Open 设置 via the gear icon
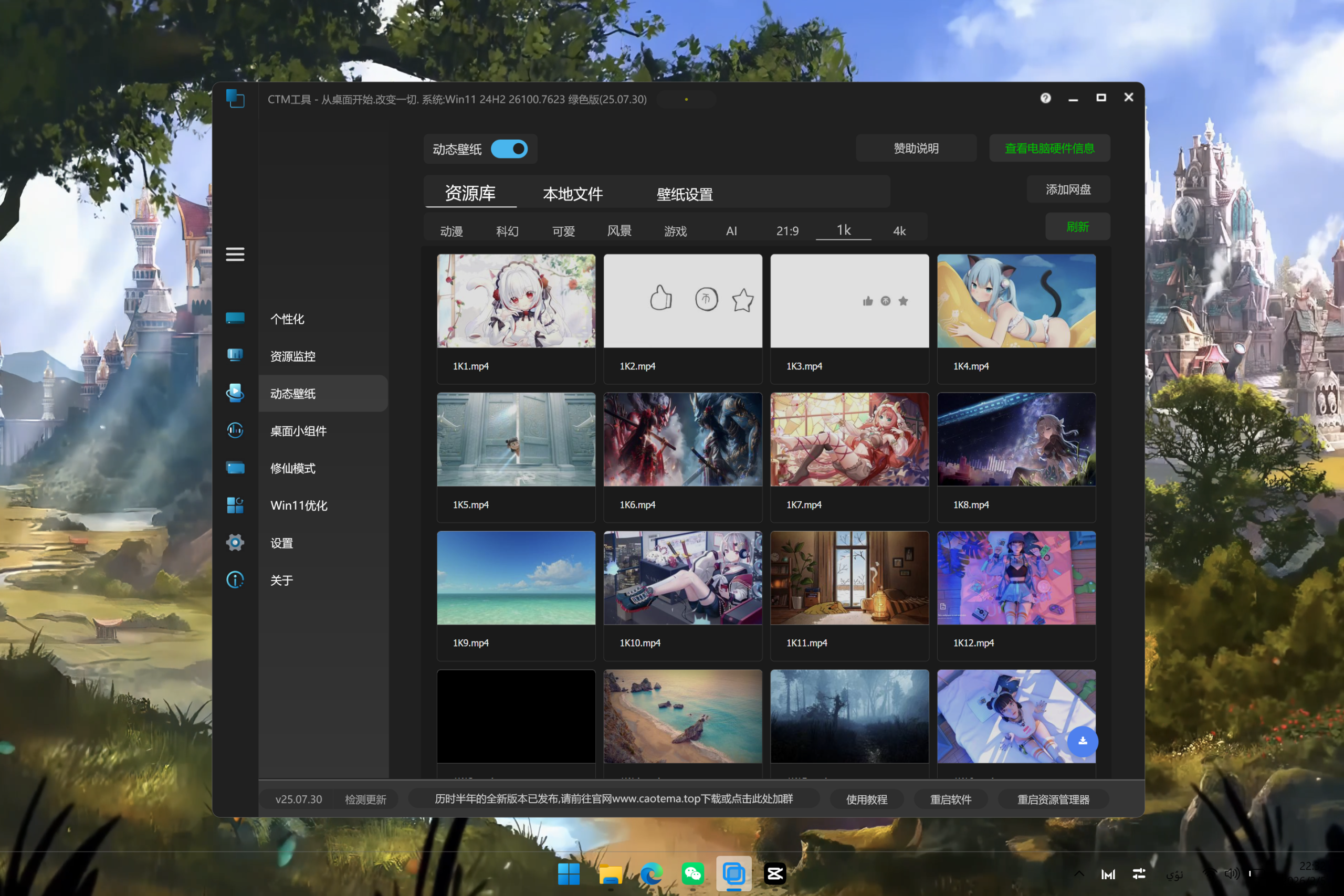 point(235,542)
